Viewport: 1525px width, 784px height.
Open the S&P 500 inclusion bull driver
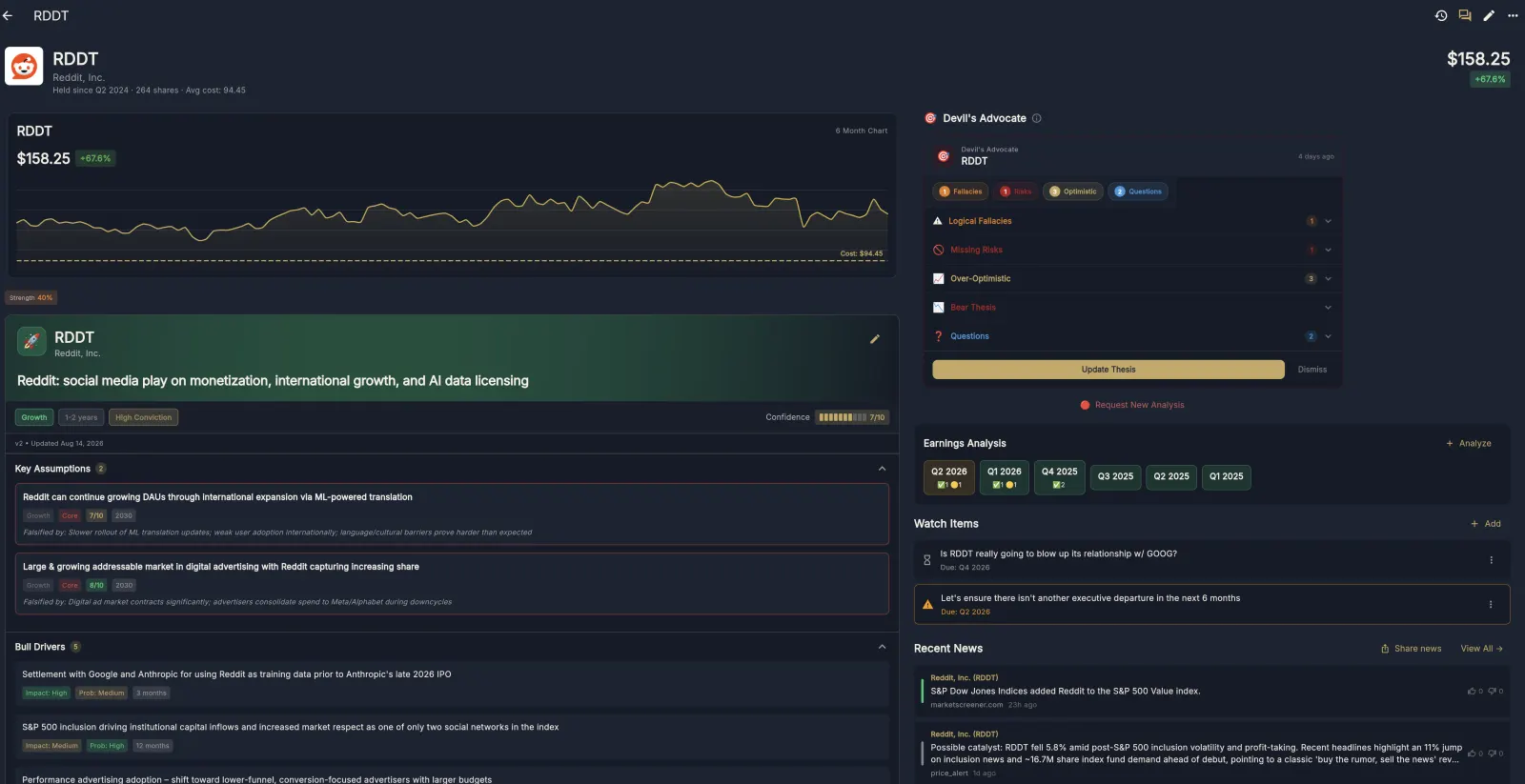point(452,736)
